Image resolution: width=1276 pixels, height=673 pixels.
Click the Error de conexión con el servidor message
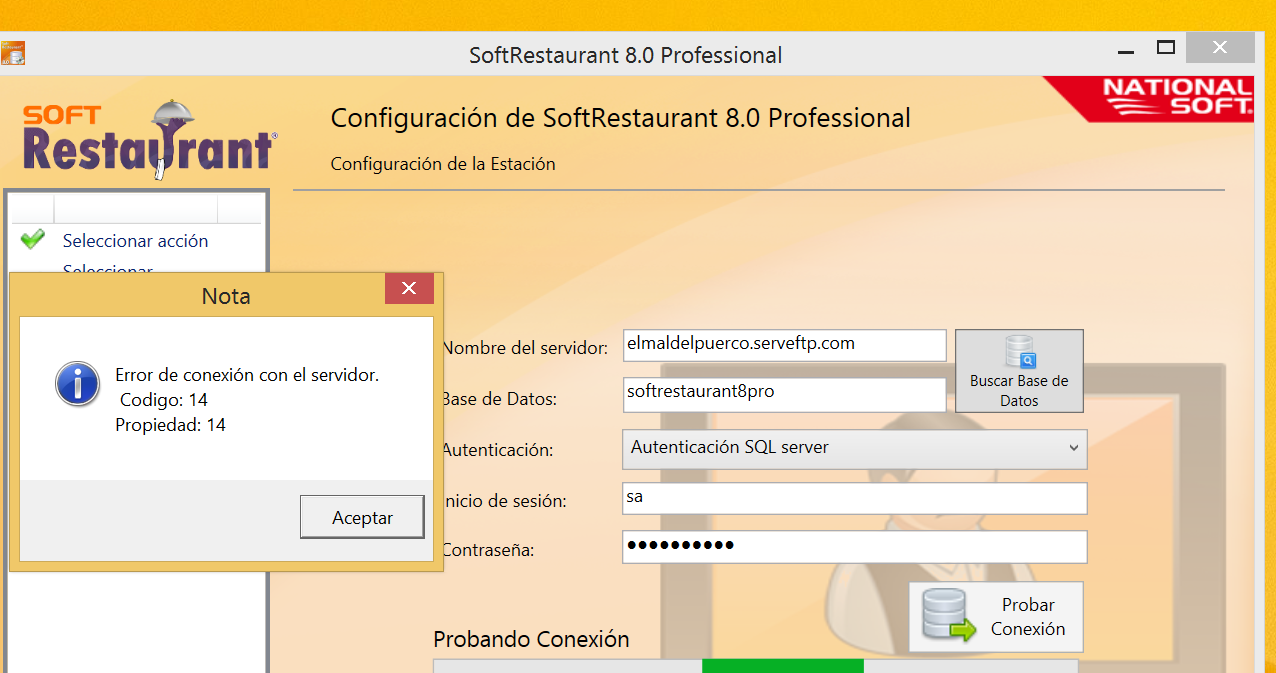point(247,376)
